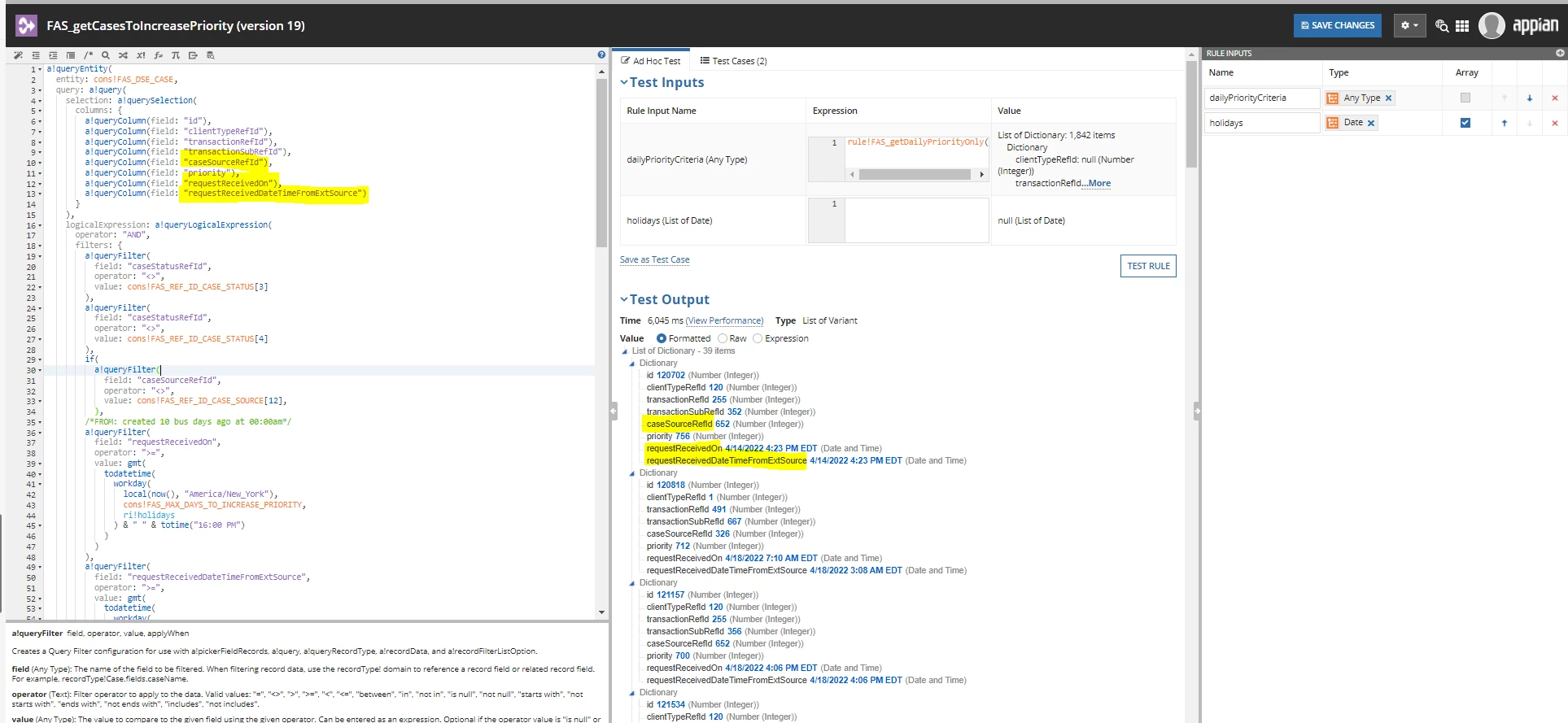Toggle Array checkbox for dailyPriorityCriteria
The height and width of the screenshot is (723, 1568).
1465,98
